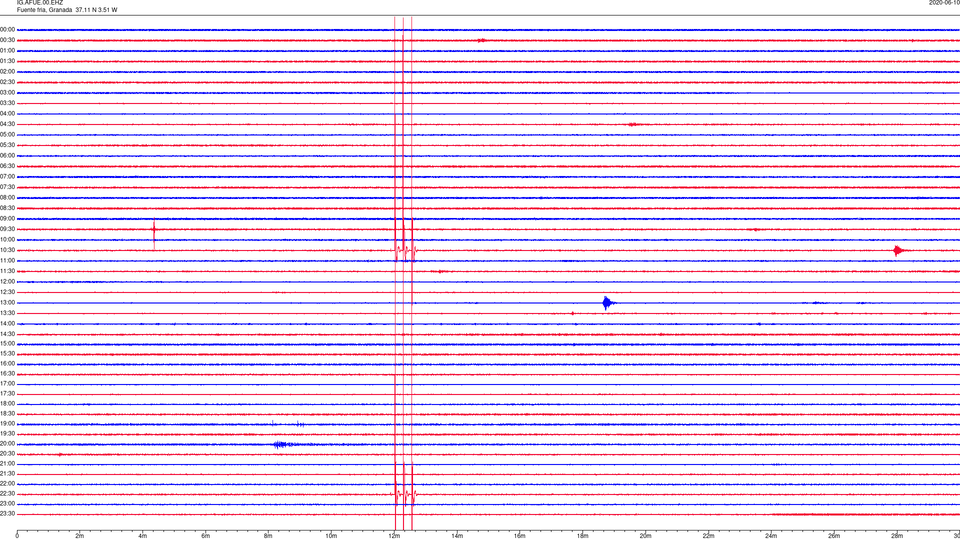Select the 26m x-axis label

point(834,536)
